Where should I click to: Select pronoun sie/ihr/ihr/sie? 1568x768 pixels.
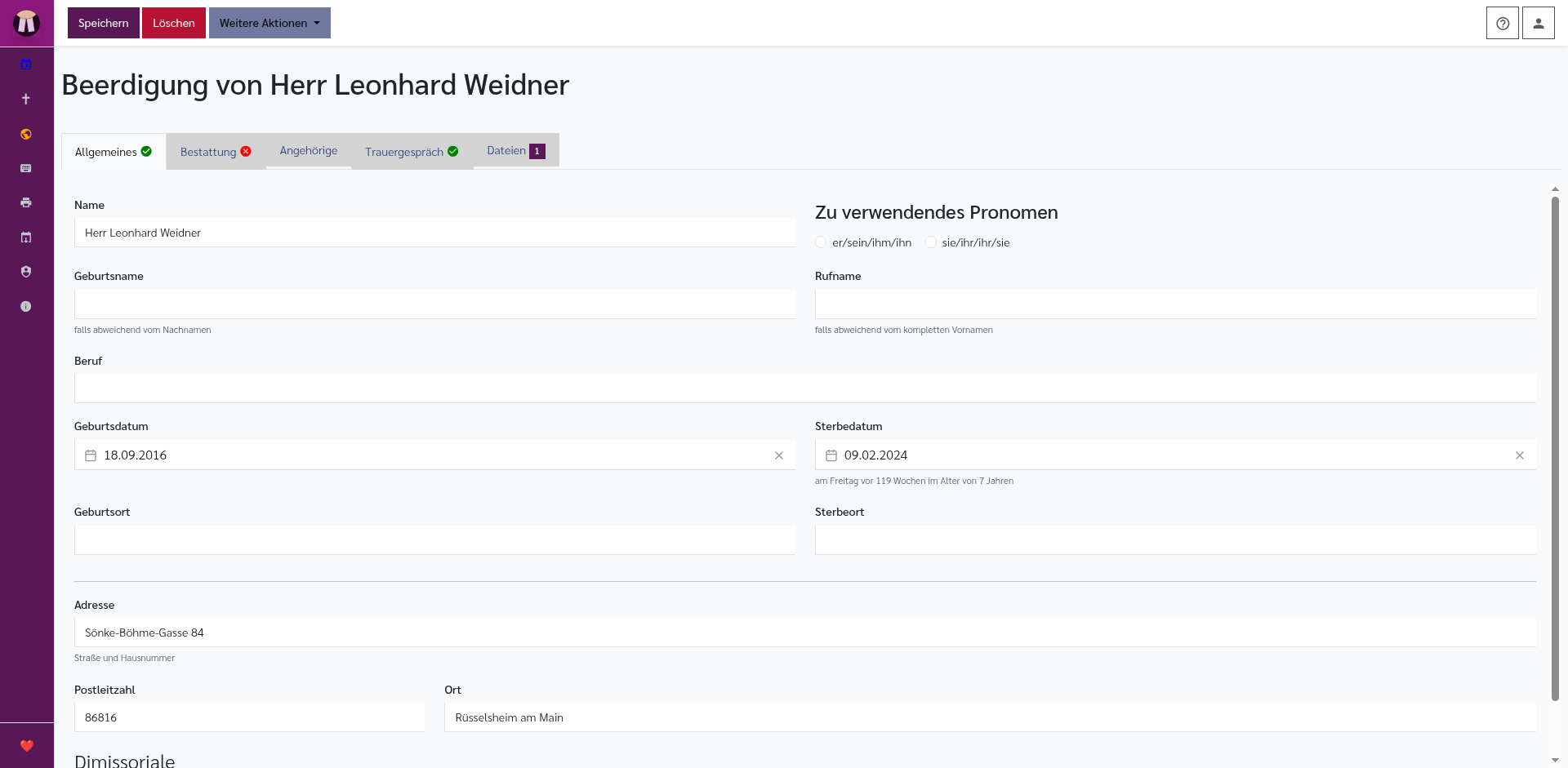930,242
